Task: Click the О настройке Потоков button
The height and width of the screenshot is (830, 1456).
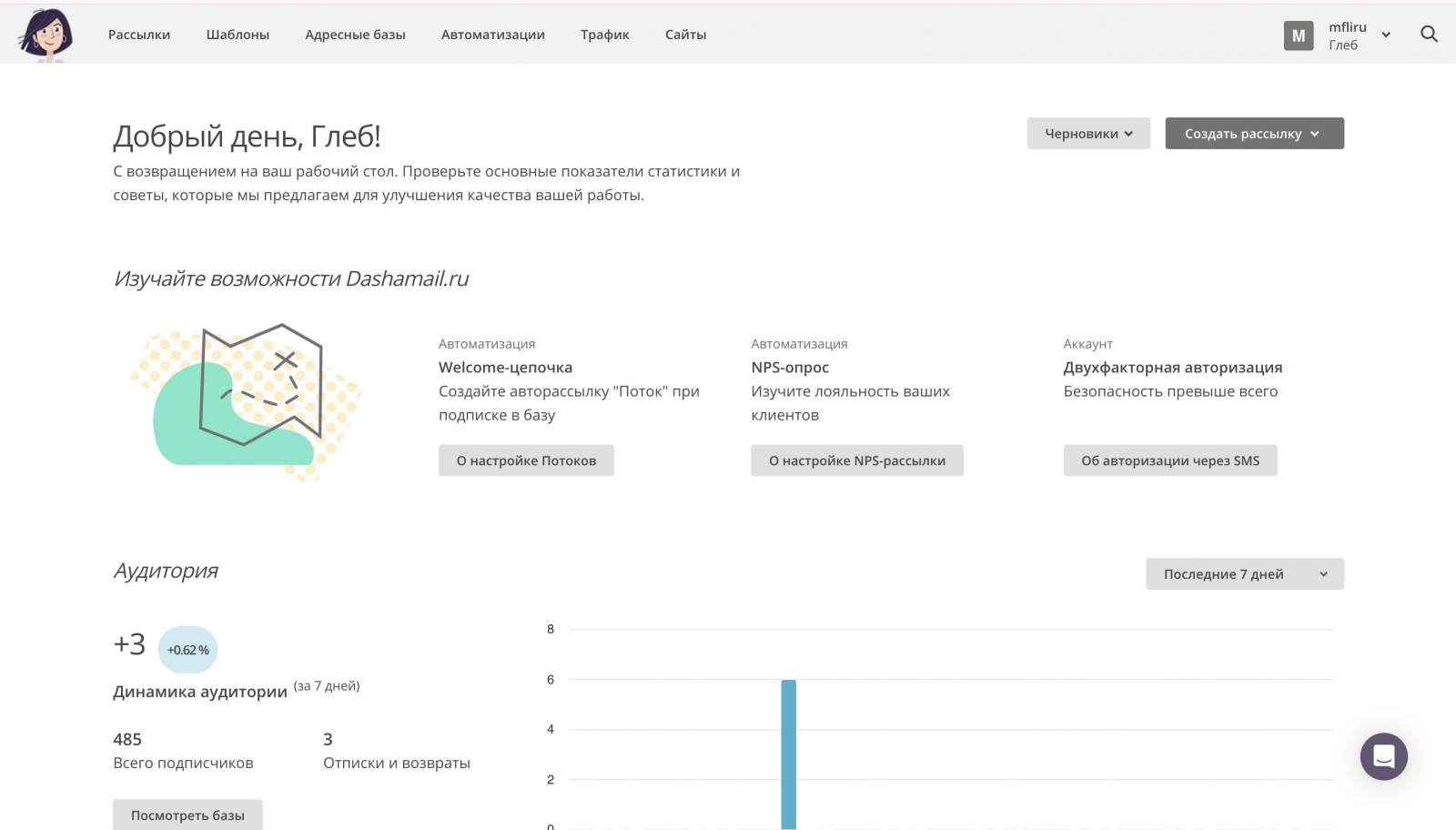Action: pyautogui.click(x=526, y=461)
